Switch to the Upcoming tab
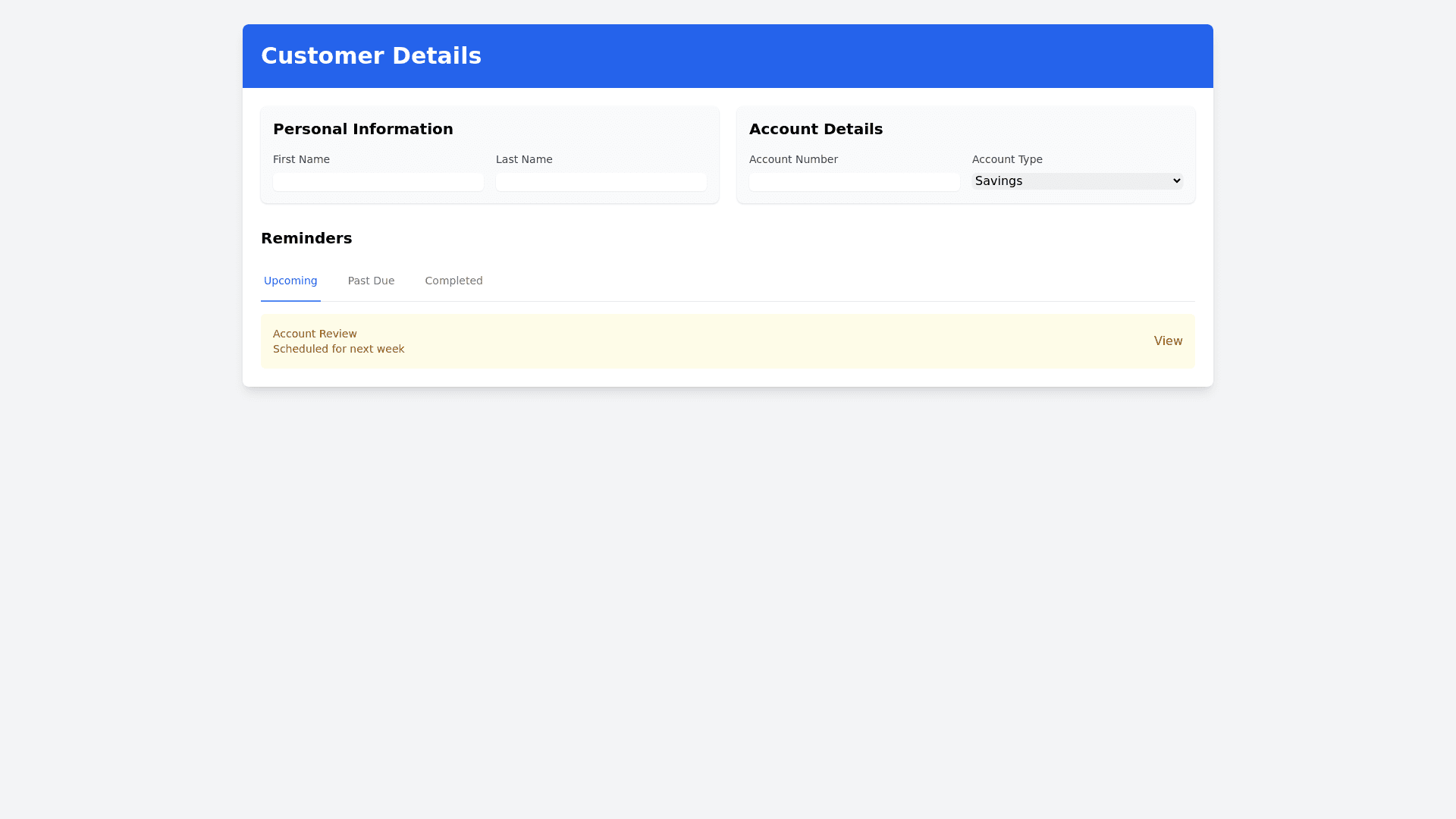 click(290, 281)
